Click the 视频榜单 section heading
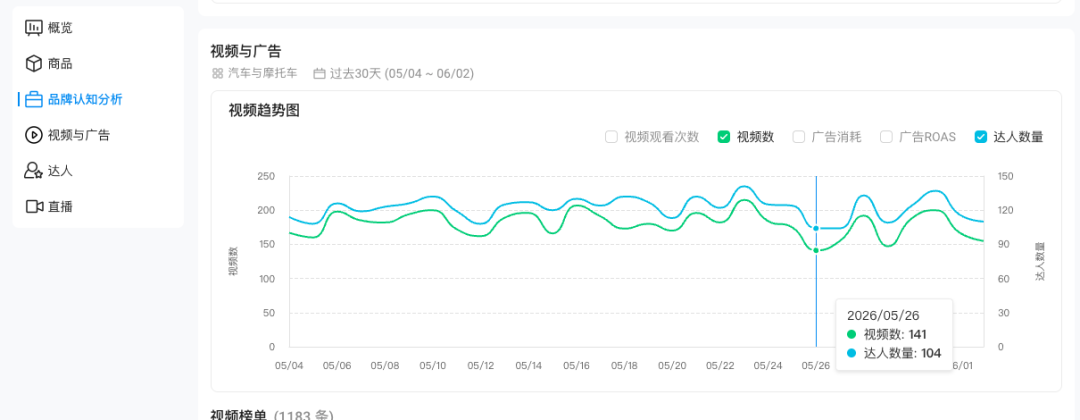The width and height of the screenshot is (1080, 420). [x=239, y=416]
